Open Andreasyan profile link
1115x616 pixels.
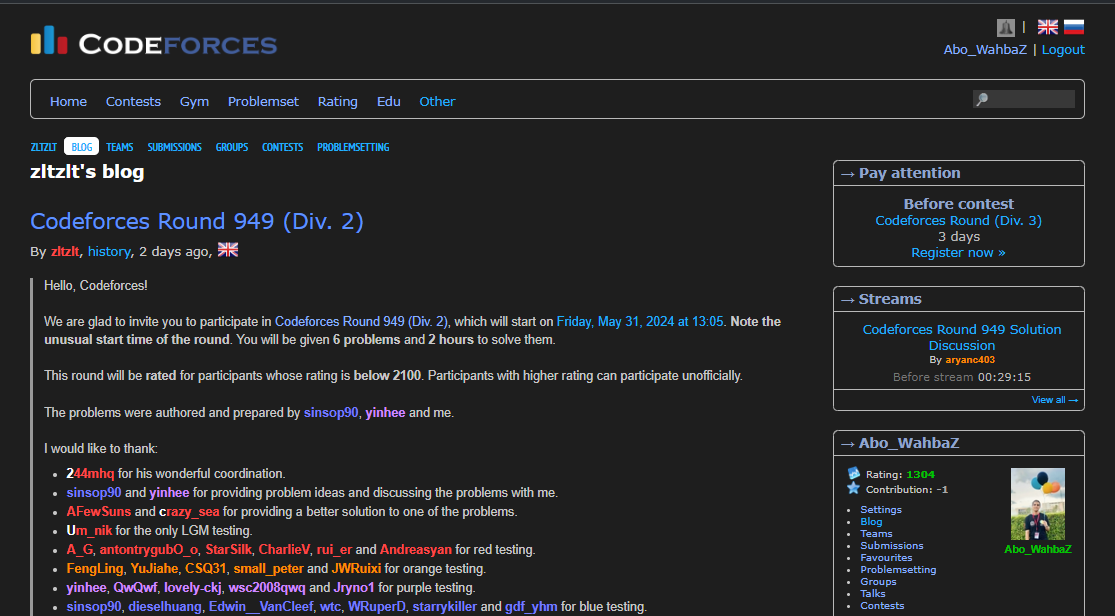[415, 550]
